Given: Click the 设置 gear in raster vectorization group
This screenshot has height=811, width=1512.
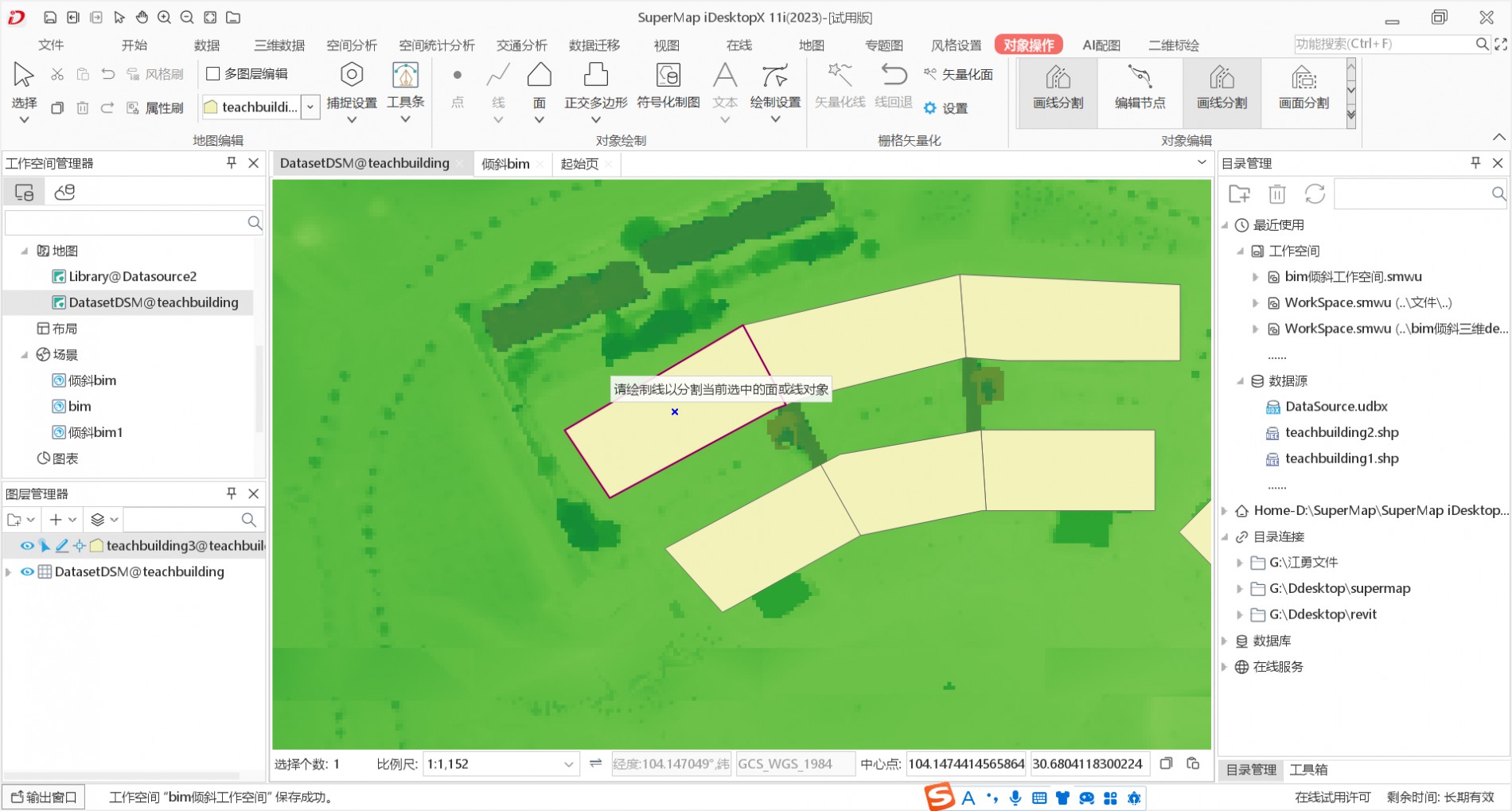Looking at the screenshot, I should point(946,108).
